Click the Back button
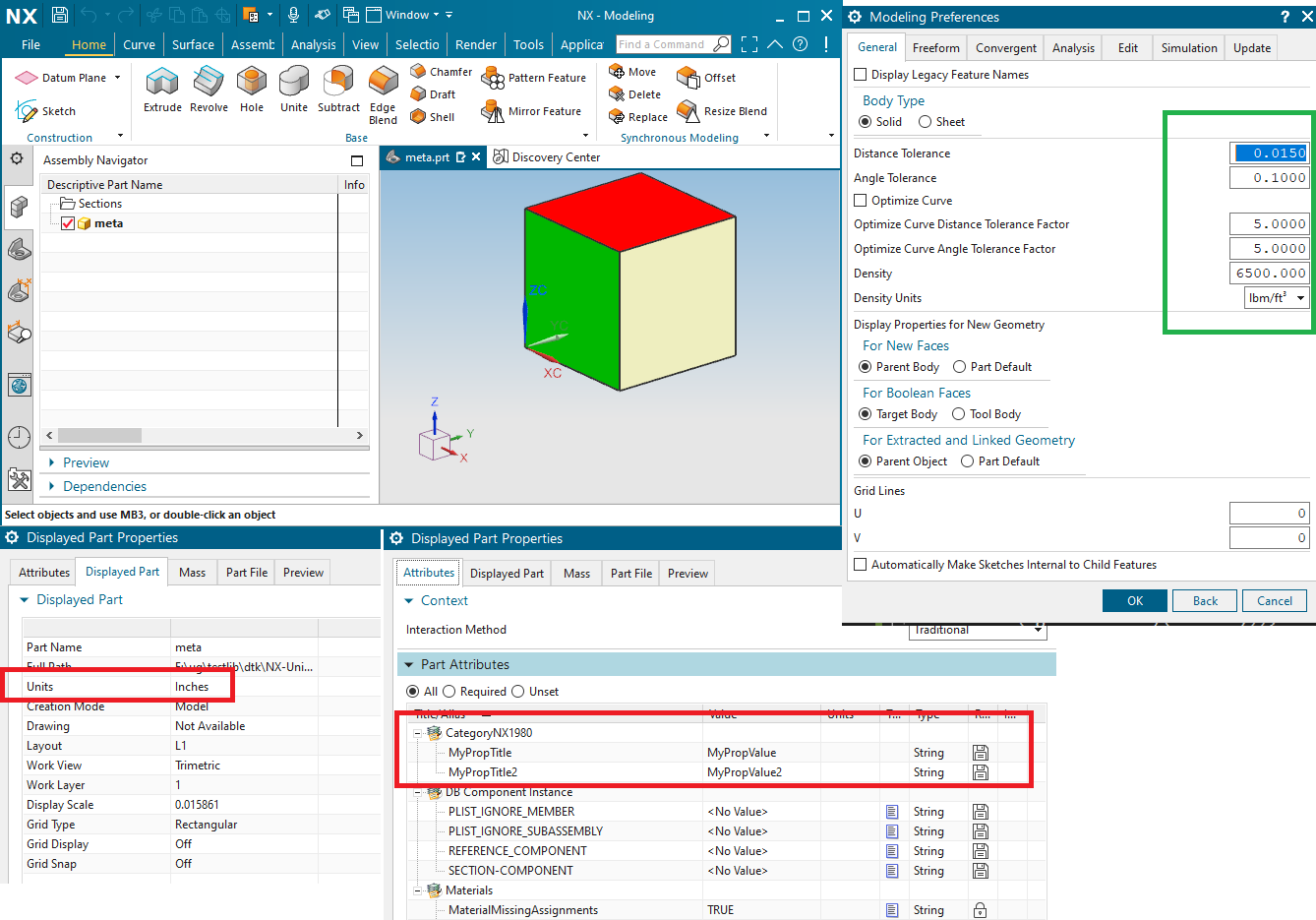Screen dimensions: 1316x920 1205,601
